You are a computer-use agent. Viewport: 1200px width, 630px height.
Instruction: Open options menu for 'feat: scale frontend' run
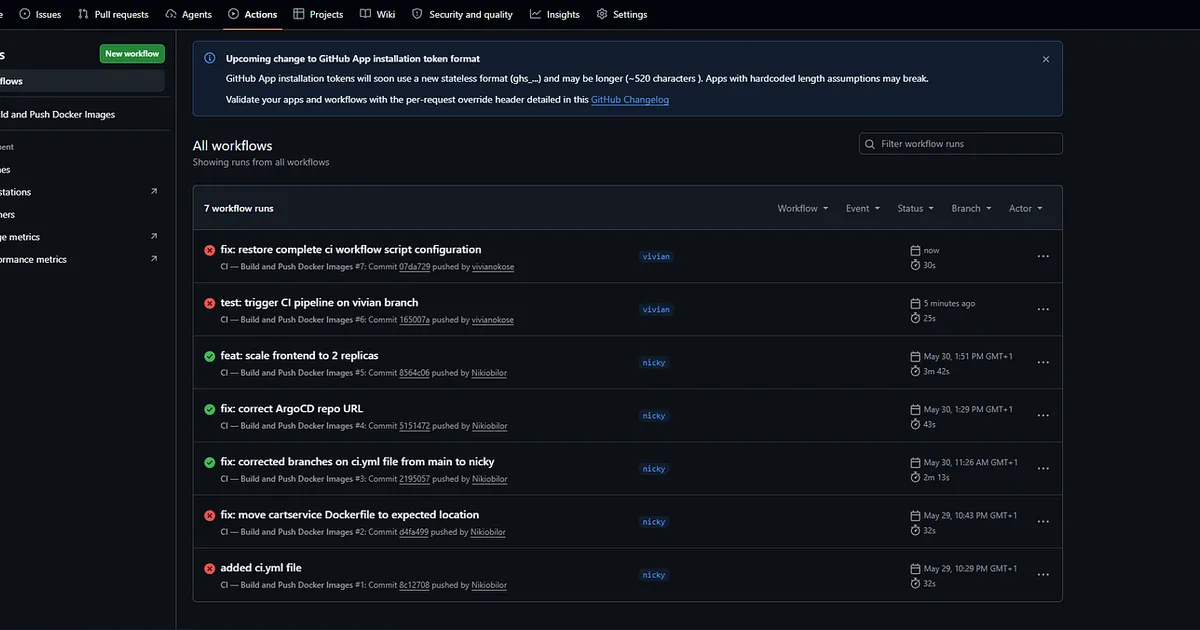click(1043, 362)
